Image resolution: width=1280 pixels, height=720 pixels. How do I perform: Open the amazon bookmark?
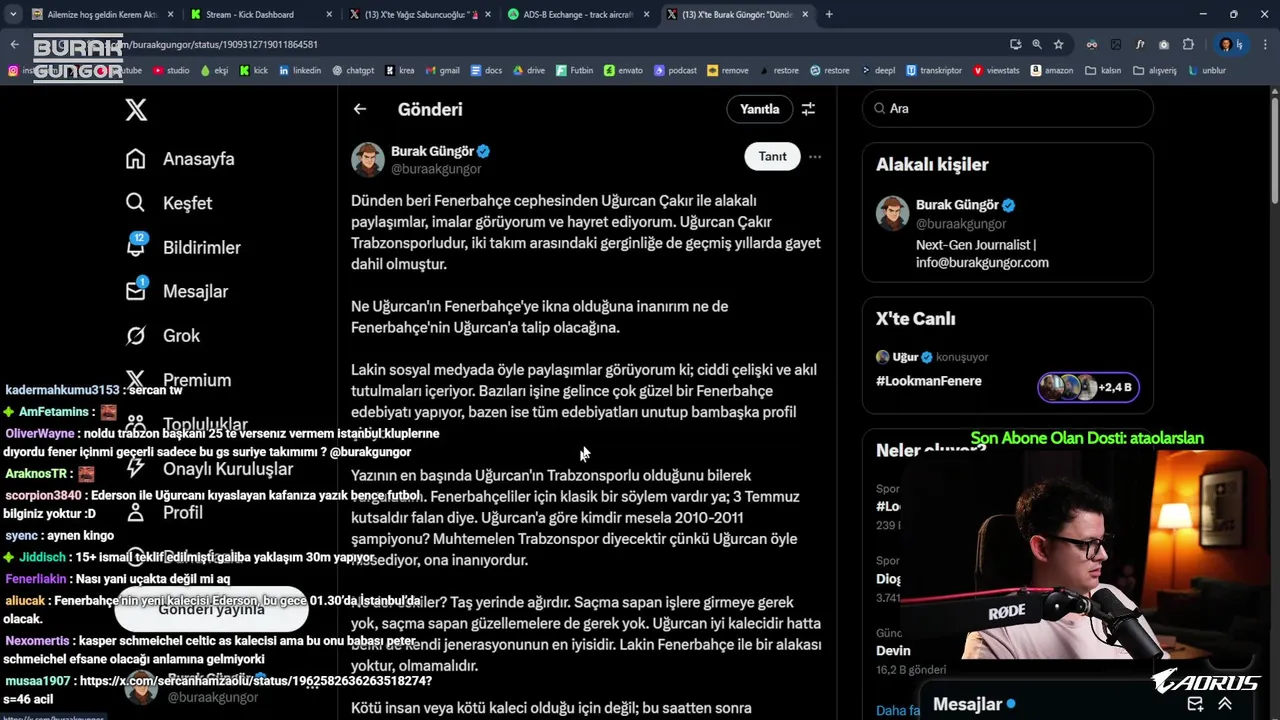pyautogui.click(x=1052, y=71)
